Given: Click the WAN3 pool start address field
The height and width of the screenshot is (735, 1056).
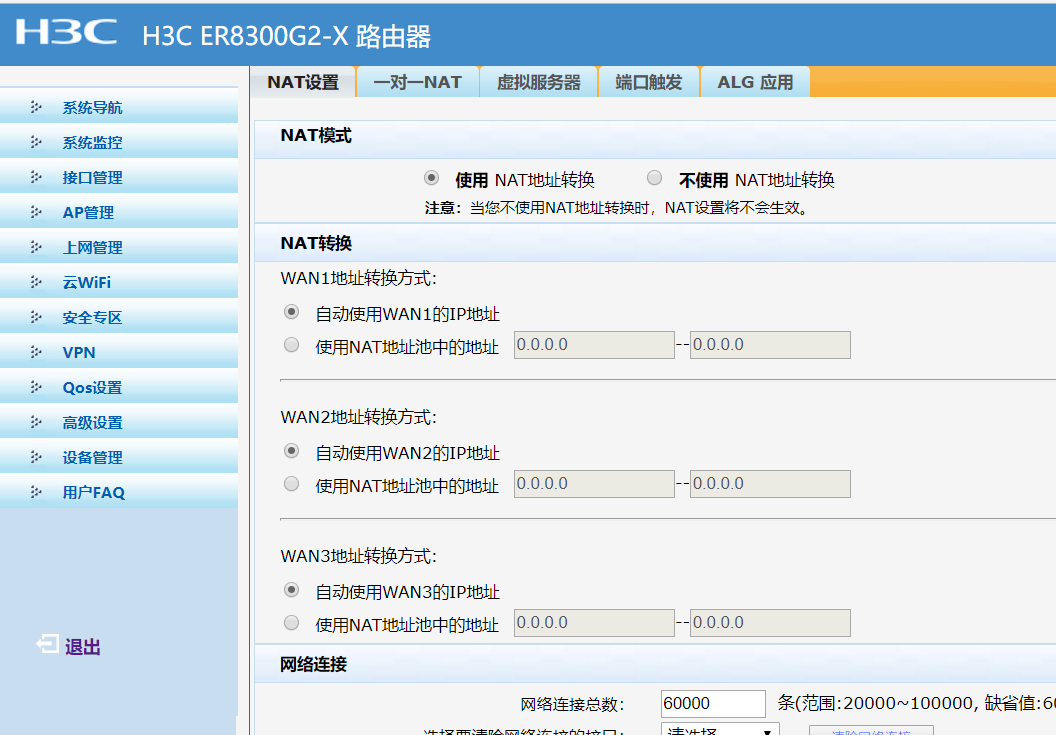Looking at the screenshot, I should point(594,622).
